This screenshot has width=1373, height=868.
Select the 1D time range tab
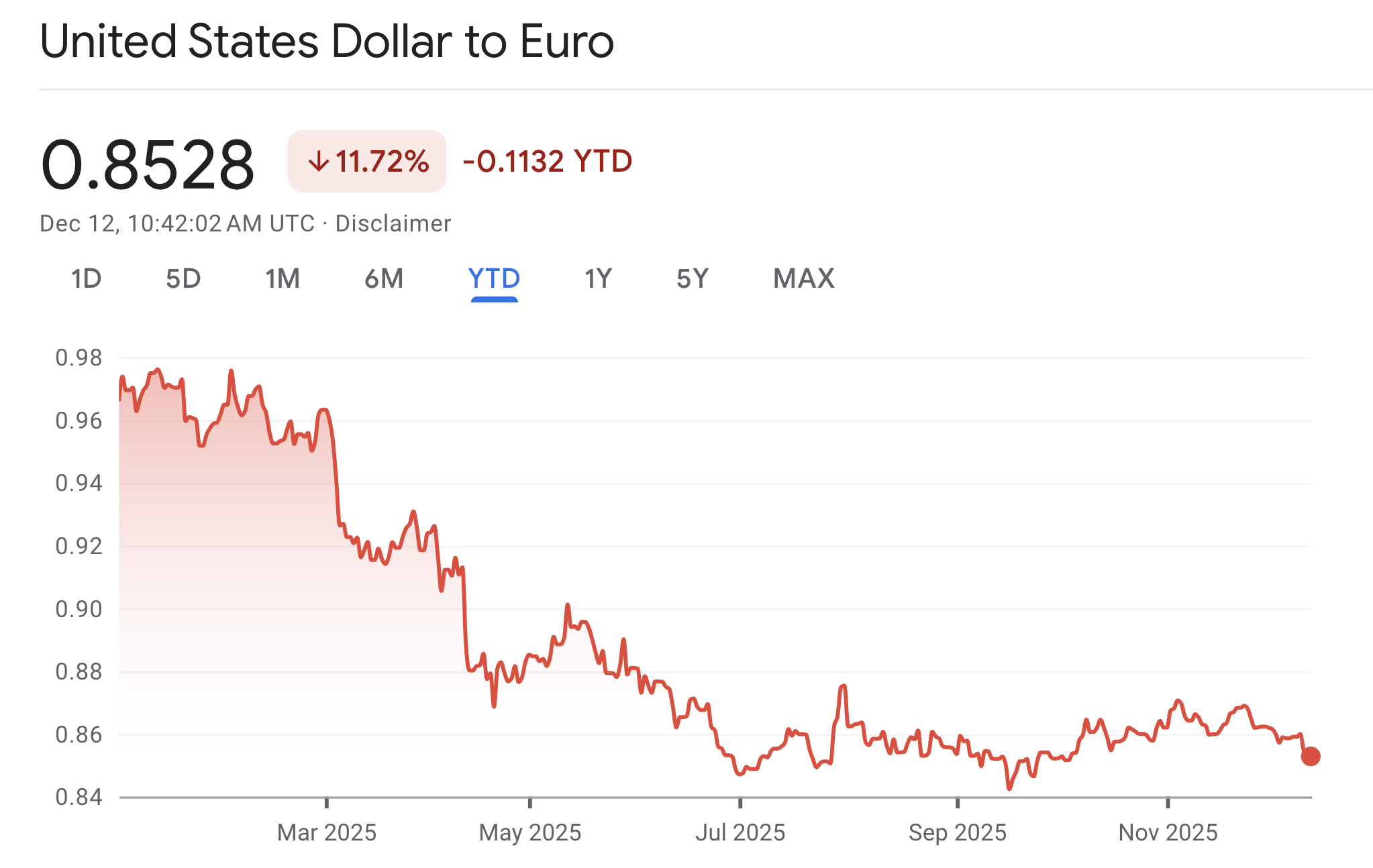[87, 278]
